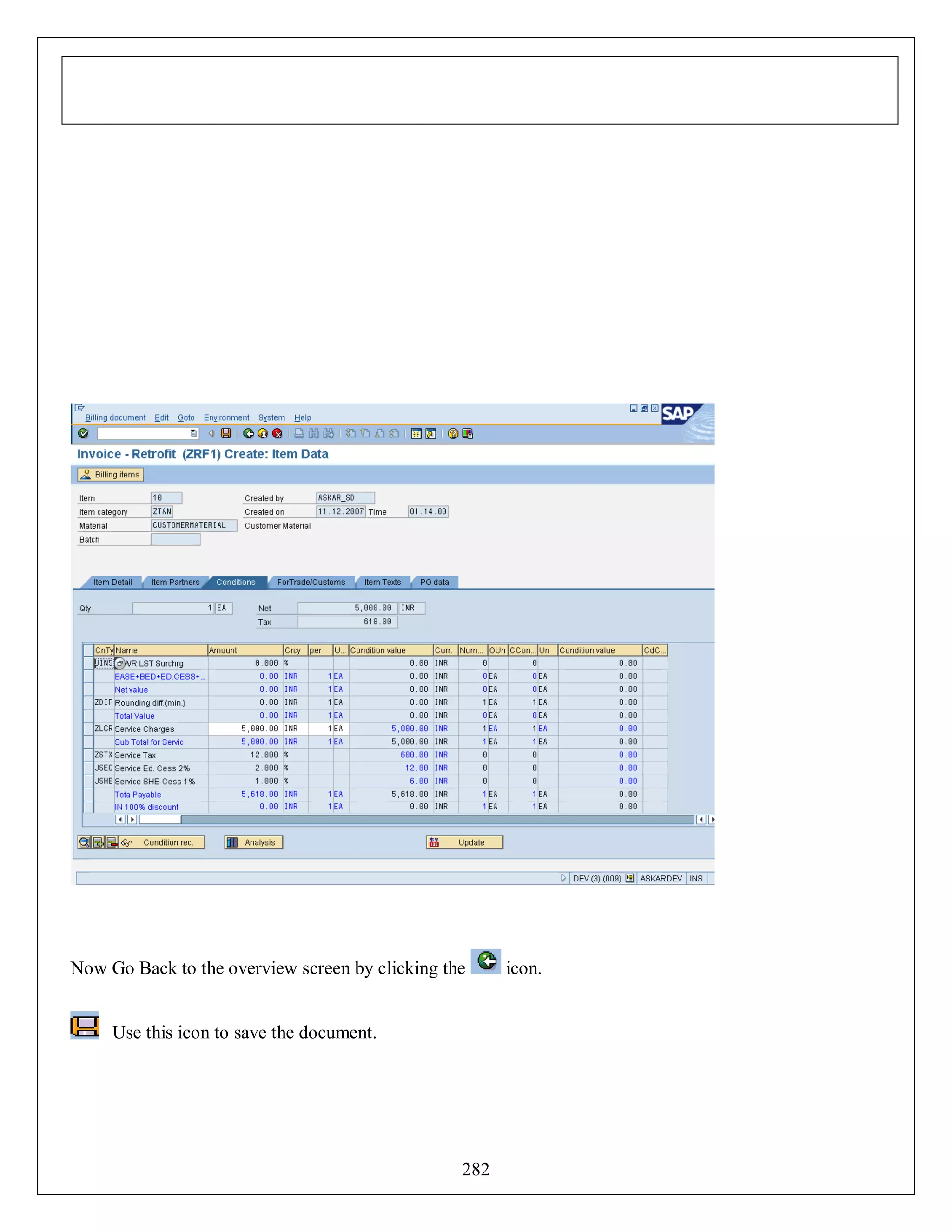This screenshot has width=952, height=1232.
Task: Click the condition detail magnifier icon
Action: coord(85,842)
